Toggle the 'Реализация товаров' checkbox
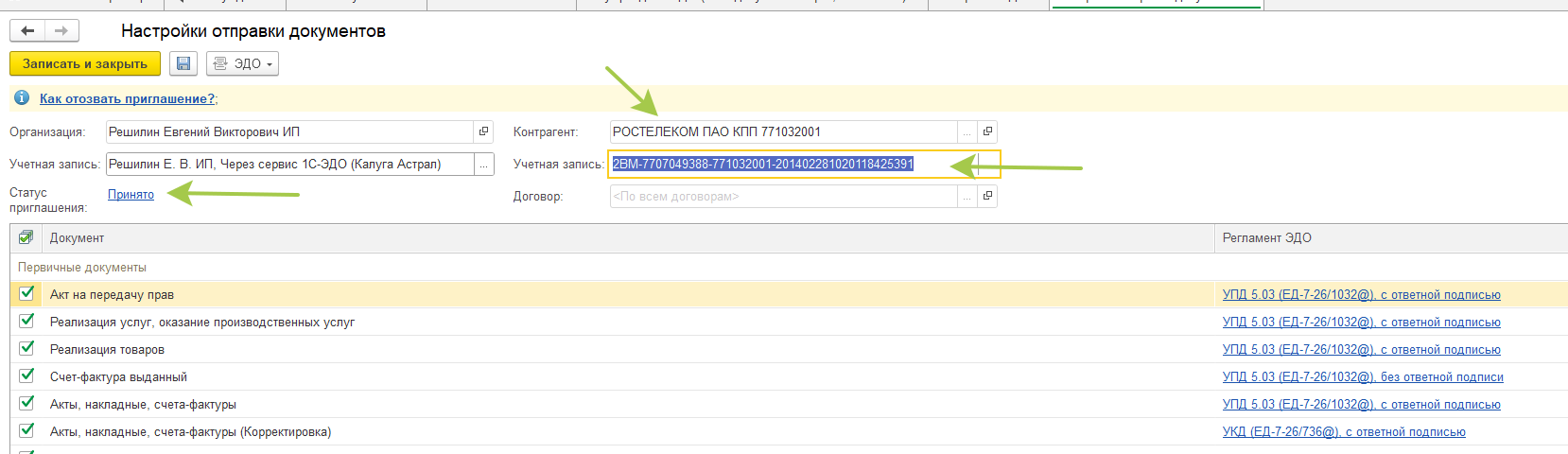 26,349
